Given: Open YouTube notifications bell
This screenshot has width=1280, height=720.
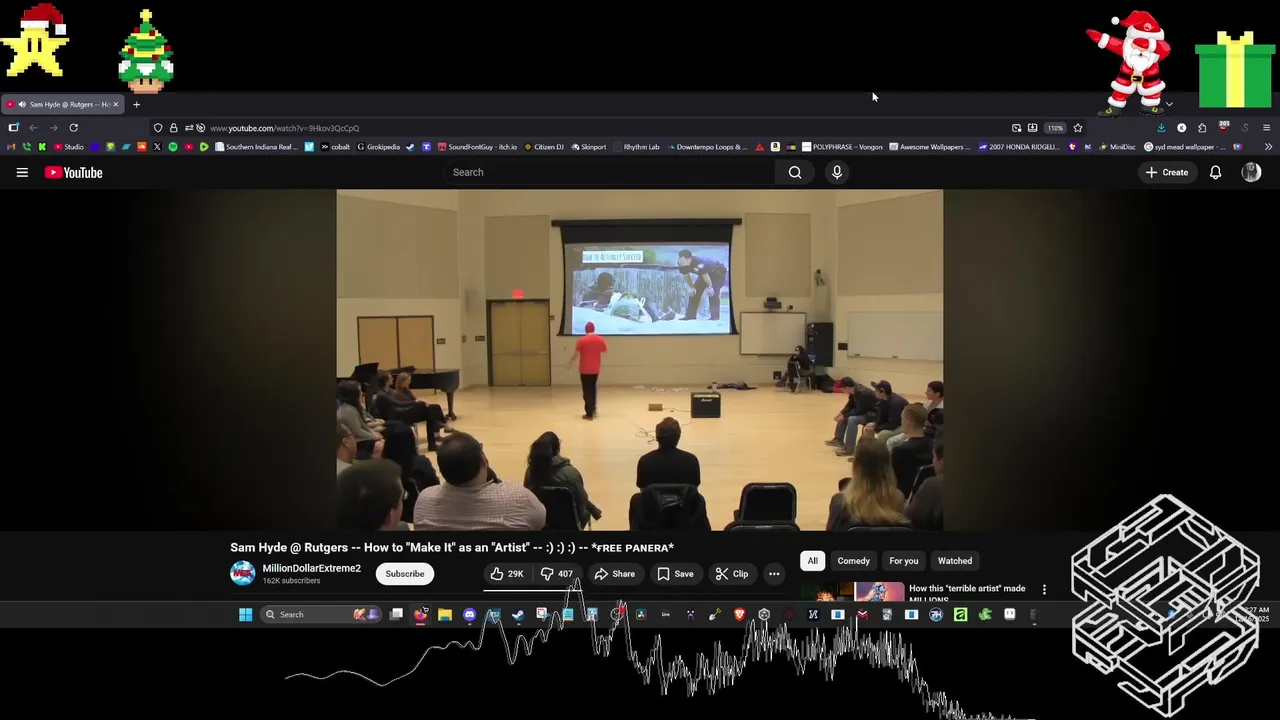Looking at the screenshot, I should click(x=1215, y=172).
